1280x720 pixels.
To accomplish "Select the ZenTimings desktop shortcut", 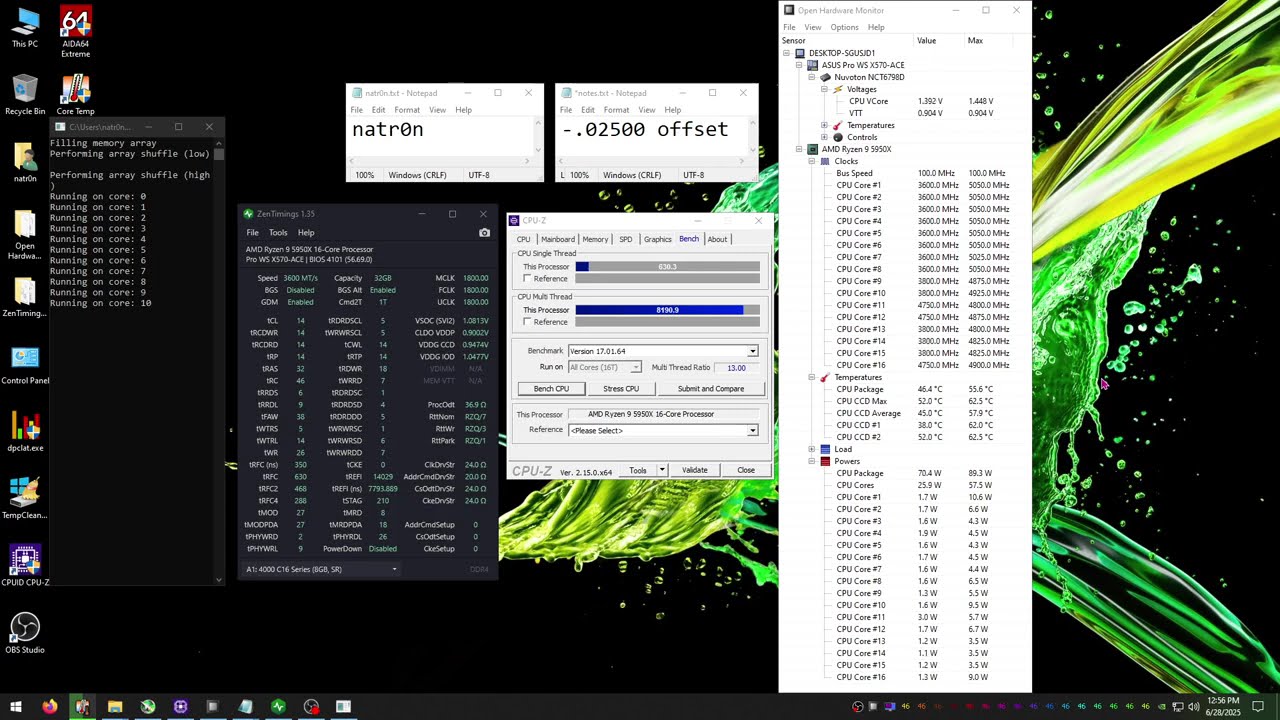I will pos(25,297).
